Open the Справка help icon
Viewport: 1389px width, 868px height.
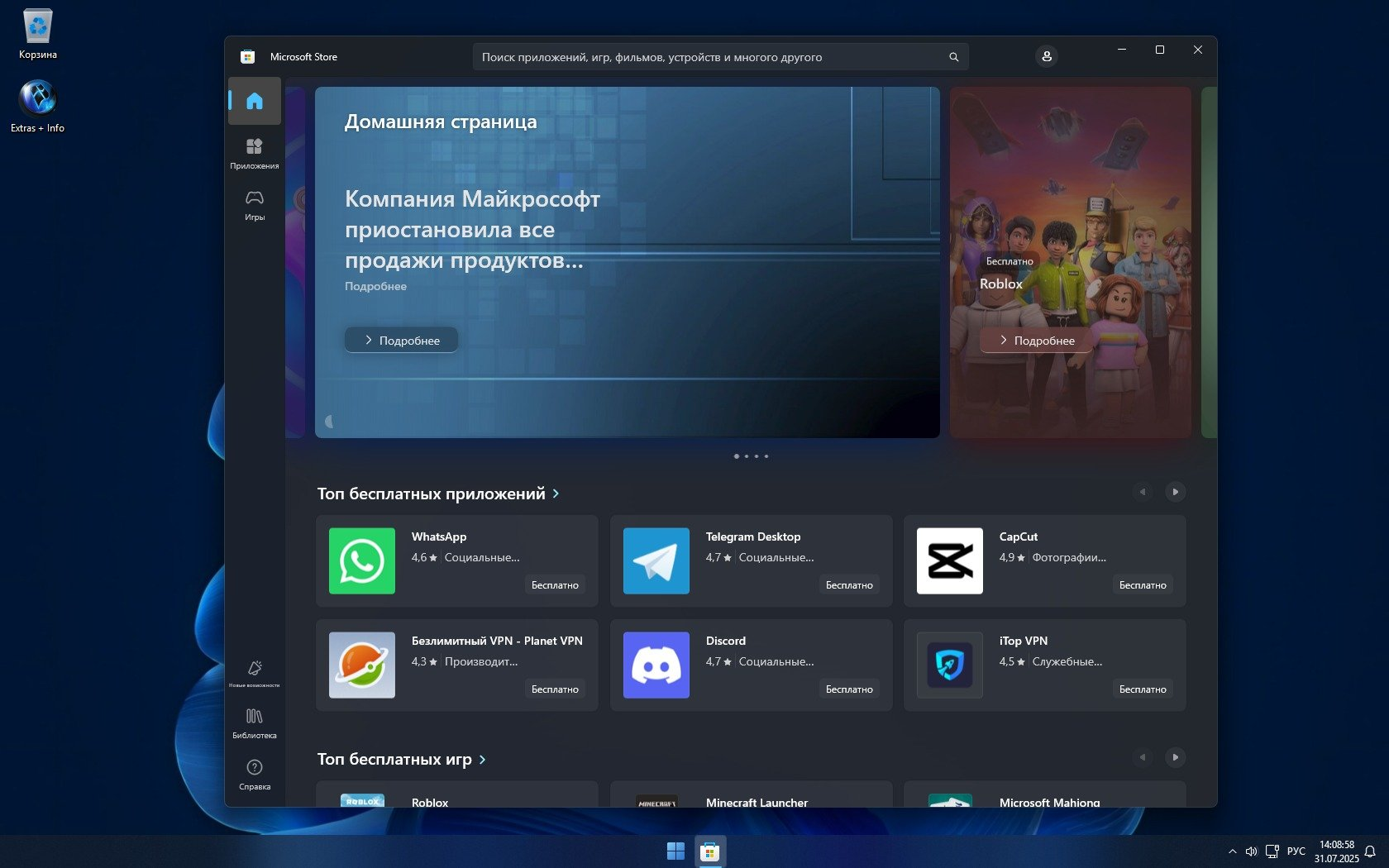(254, 773)
